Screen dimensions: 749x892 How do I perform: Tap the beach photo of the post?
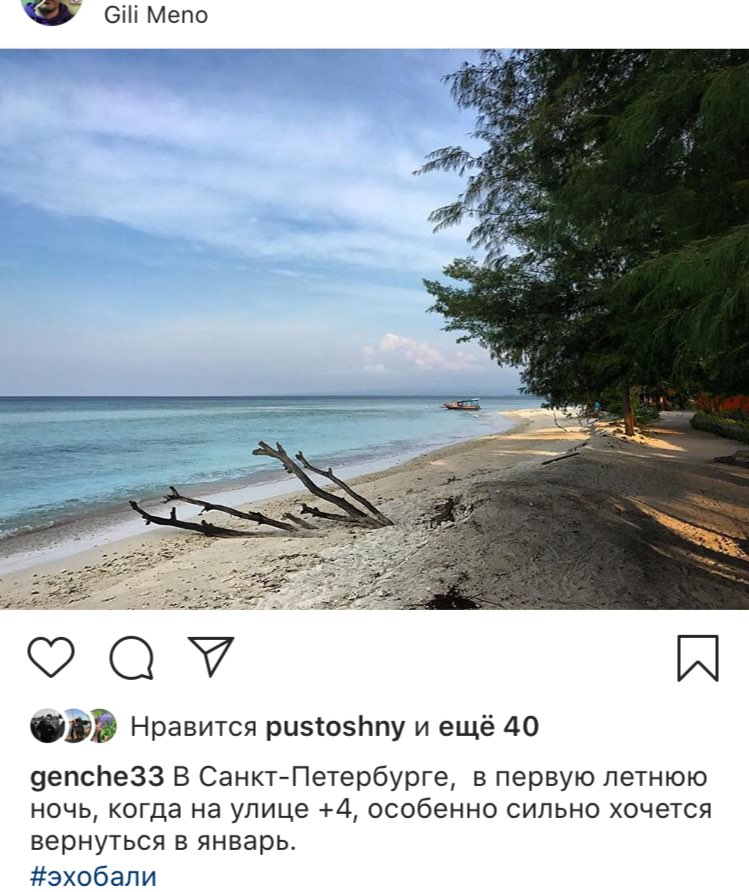(374, 329)
